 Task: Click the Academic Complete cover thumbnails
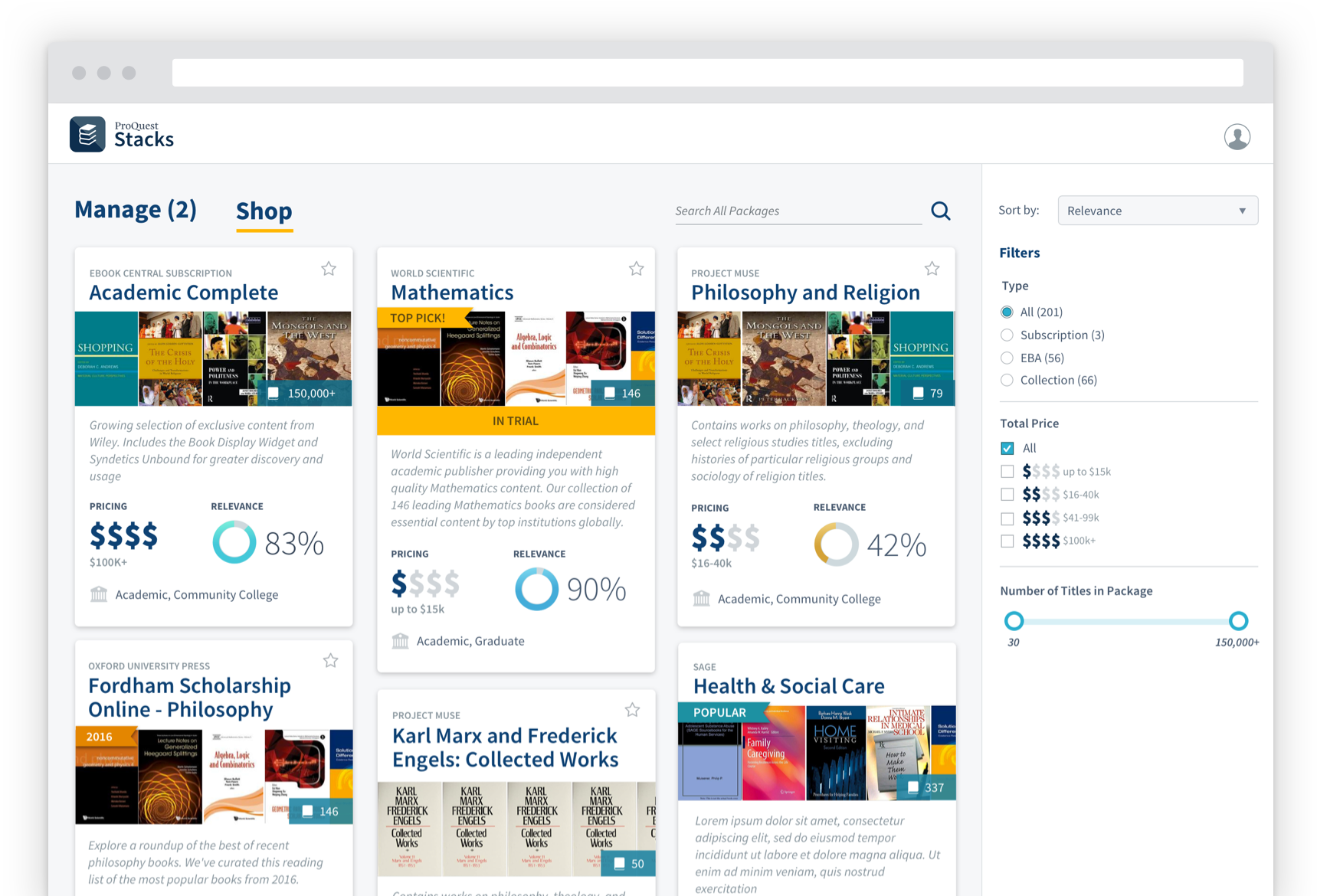(x=213, y=358)
